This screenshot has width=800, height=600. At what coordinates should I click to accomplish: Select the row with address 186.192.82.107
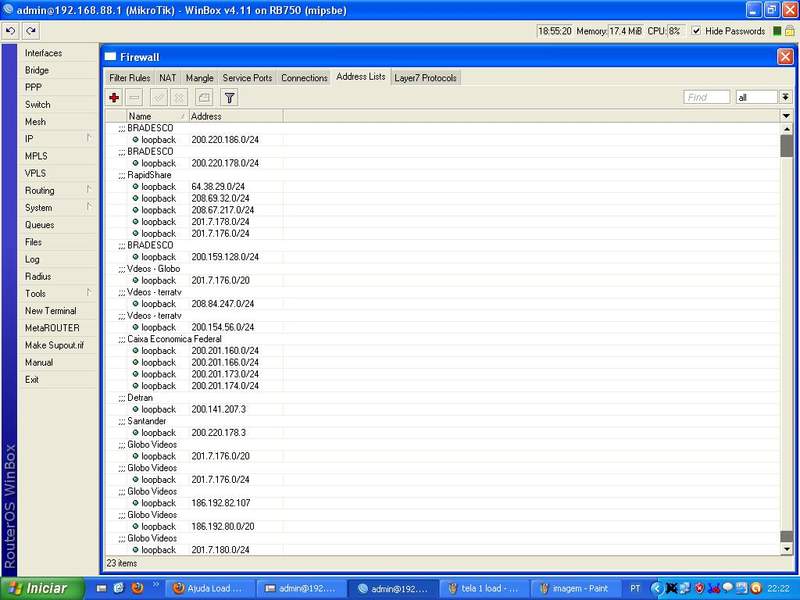[443, 503]
